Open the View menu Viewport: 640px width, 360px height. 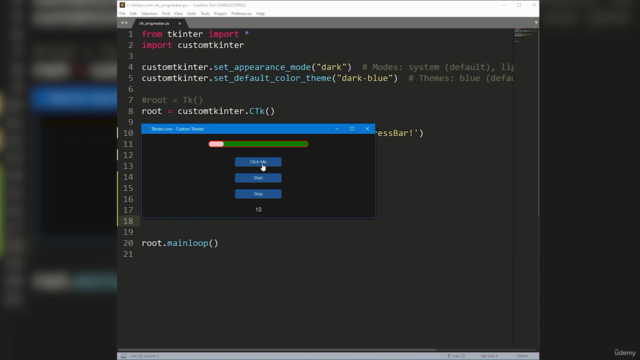178,13
